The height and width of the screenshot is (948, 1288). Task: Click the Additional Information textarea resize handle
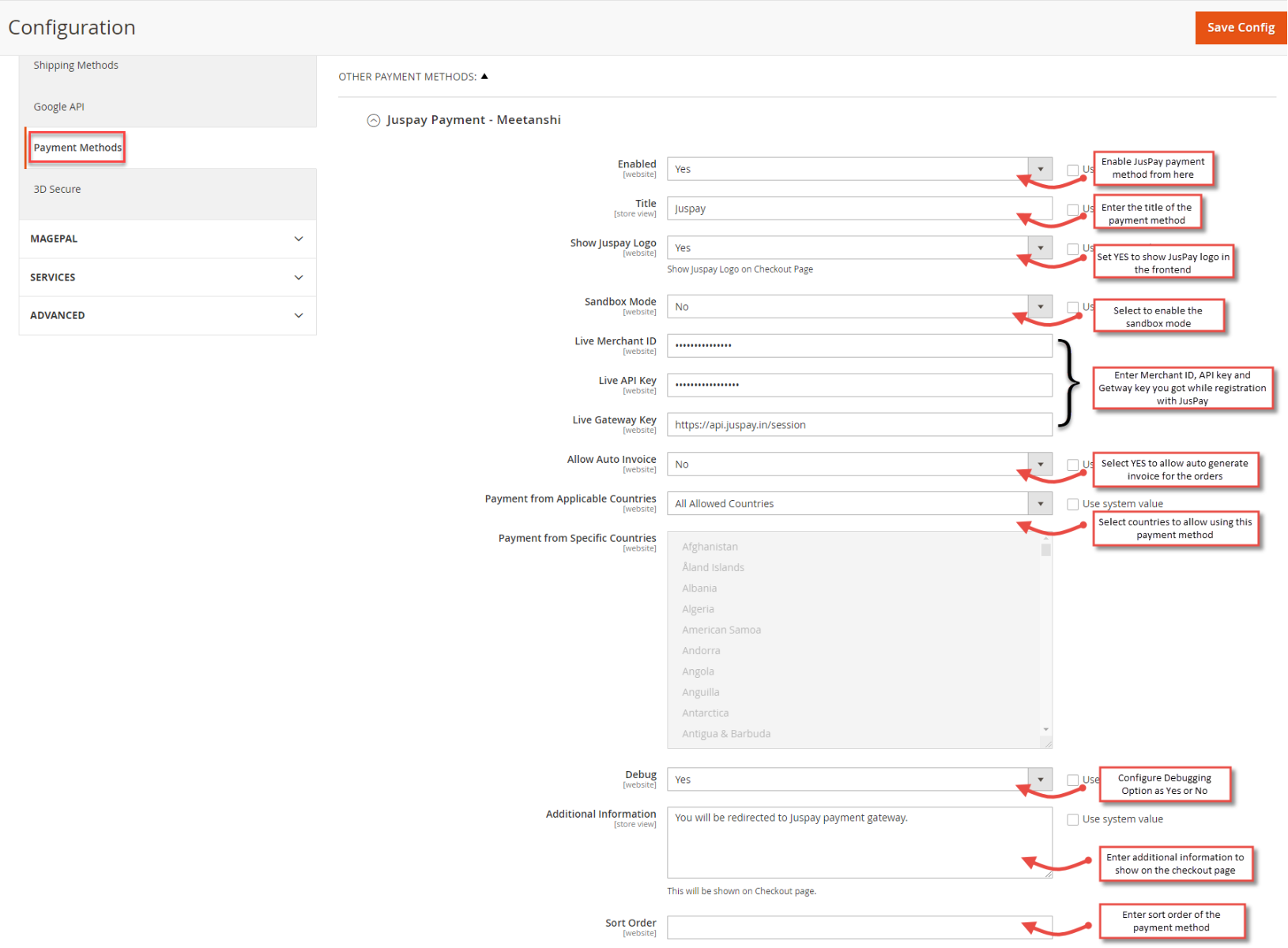pos(1048,873)
